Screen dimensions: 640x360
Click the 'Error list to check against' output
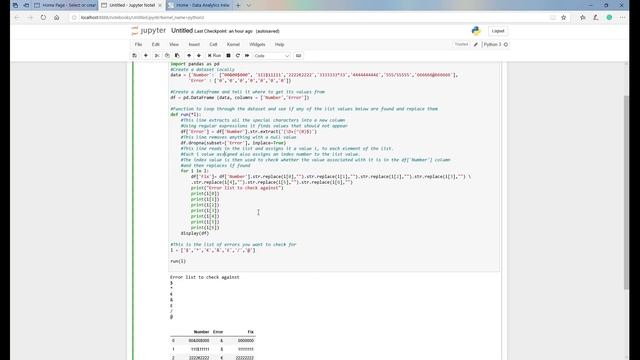205,277
